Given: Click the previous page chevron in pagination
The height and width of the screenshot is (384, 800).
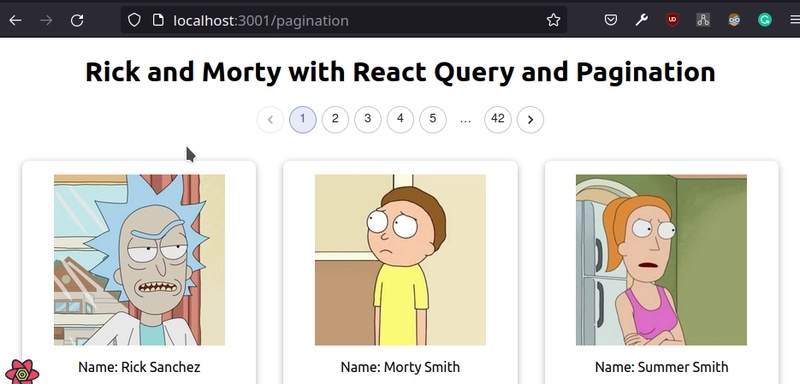Looking at the screenshot, I should 270,120.
